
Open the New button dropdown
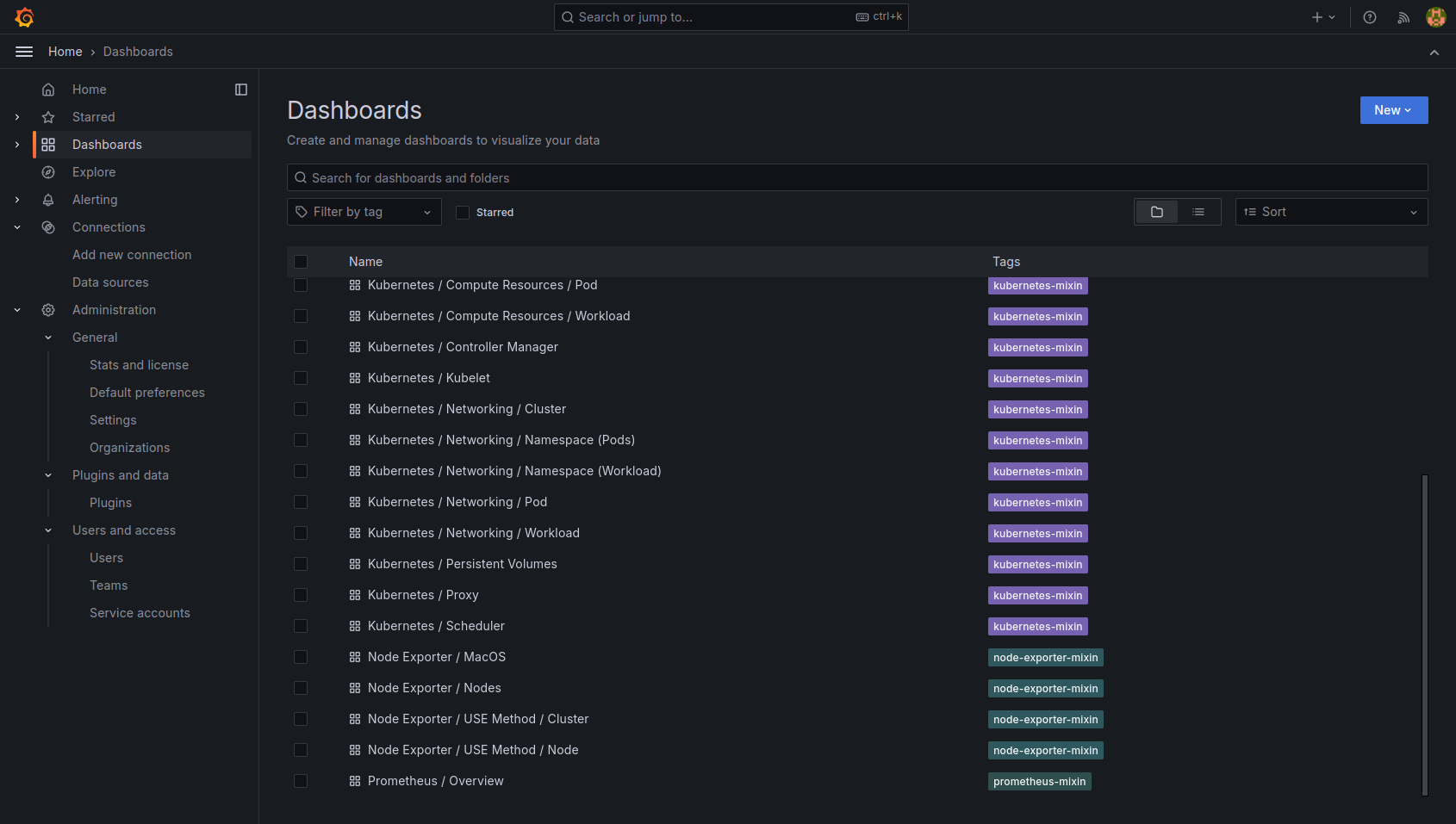point(1394,110)
